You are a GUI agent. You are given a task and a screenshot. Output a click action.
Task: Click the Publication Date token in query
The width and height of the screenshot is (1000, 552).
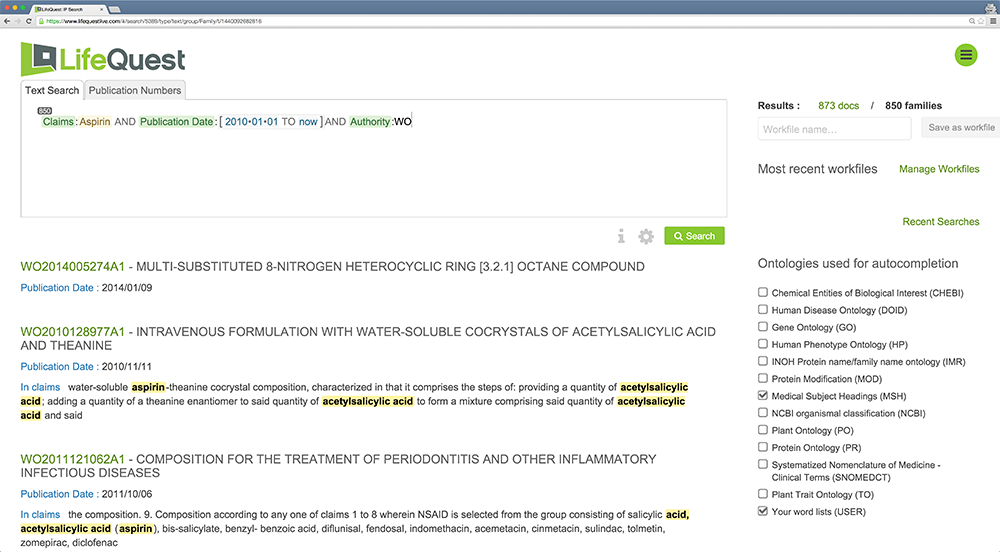(177, 122)
